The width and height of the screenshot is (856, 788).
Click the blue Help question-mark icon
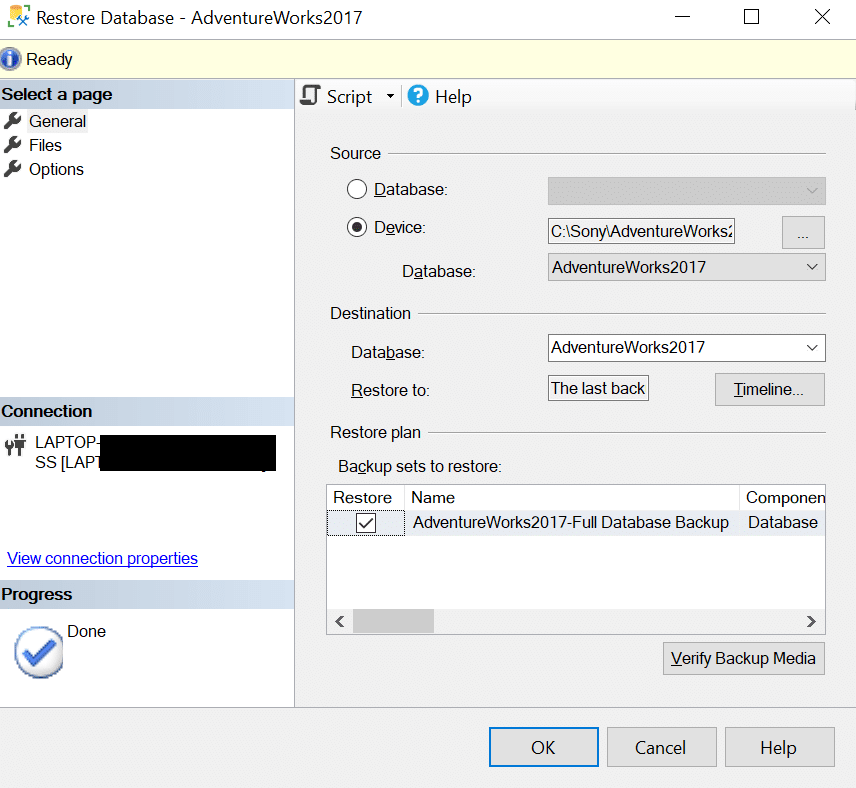tap(418, 96)
